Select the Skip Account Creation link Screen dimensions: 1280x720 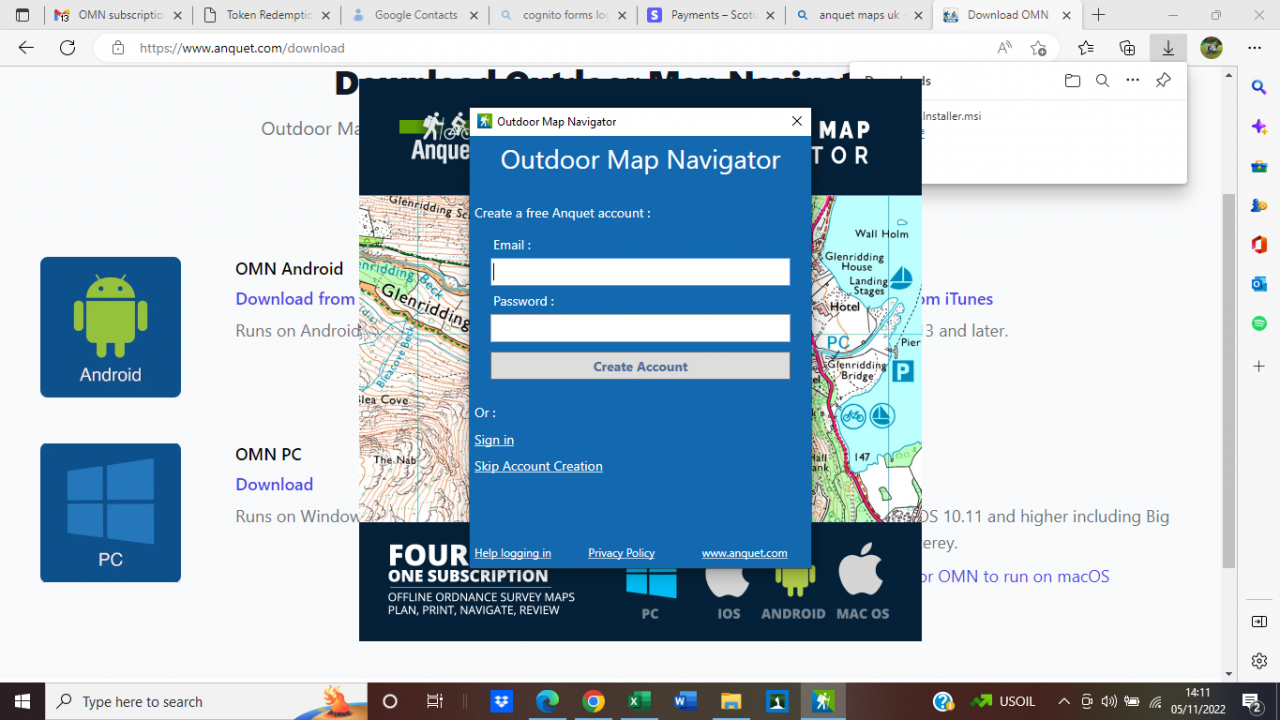pyautogui.click(x=538, y=466)
